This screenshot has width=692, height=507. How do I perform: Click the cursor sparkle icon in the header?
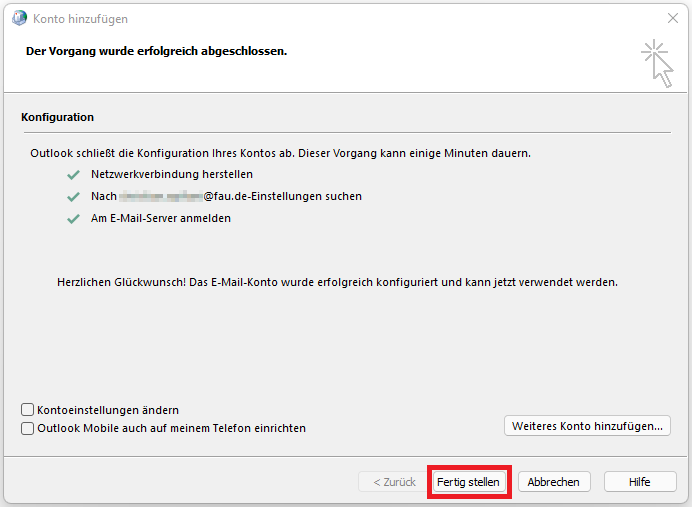(656, 62)
